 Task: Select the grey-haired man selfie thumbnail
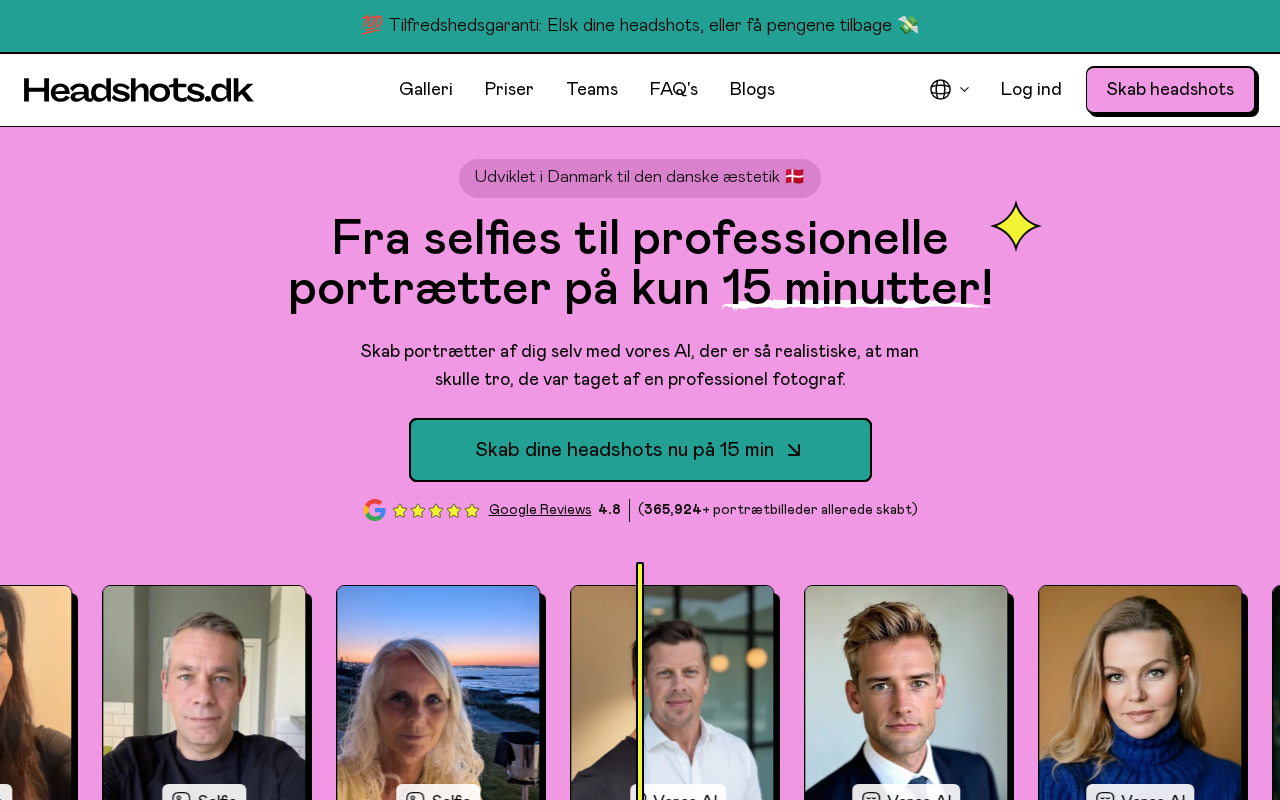coord(204,693)
